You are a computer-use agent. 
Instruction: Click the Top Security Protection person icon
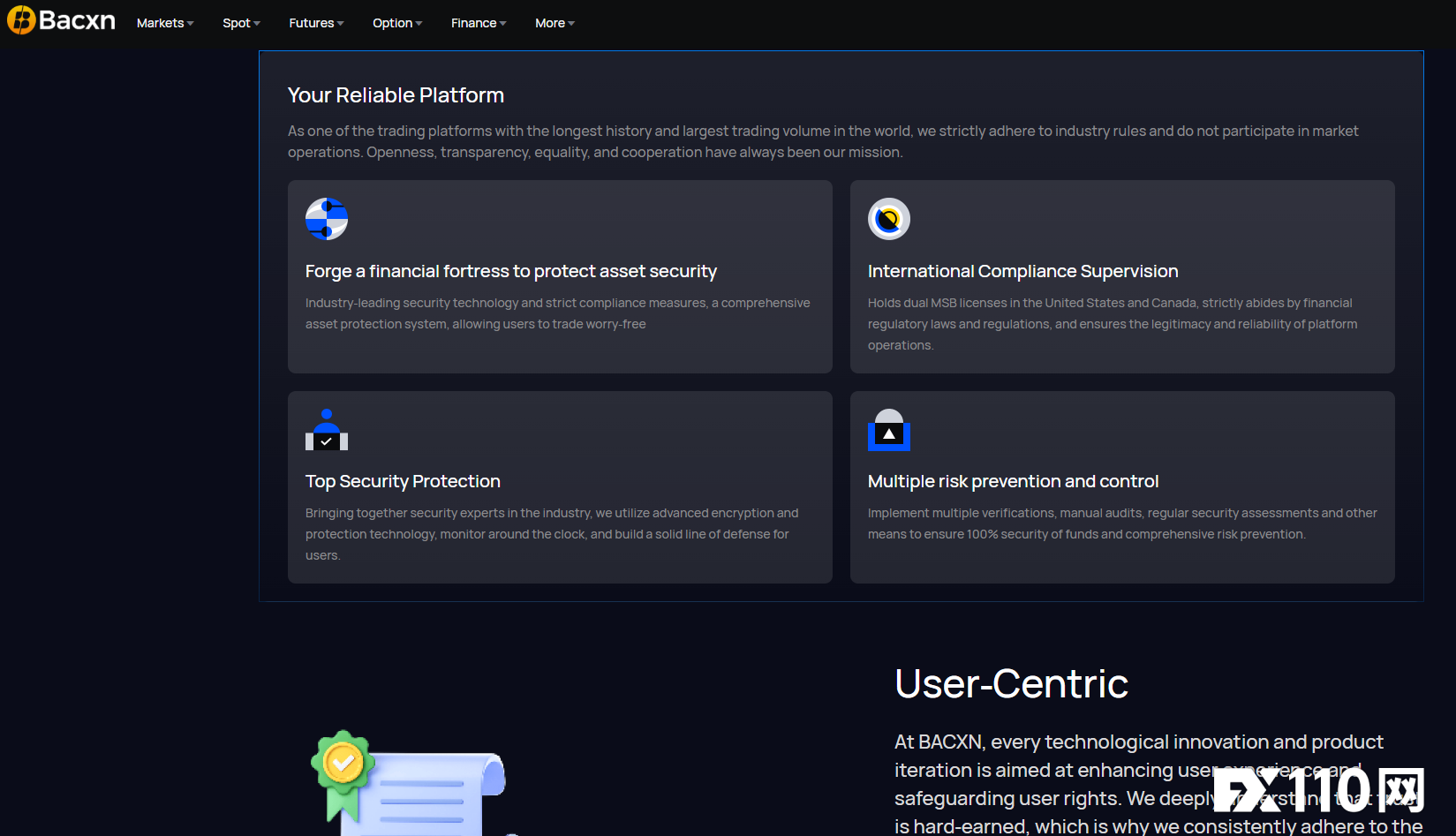[x=327, y=430]
